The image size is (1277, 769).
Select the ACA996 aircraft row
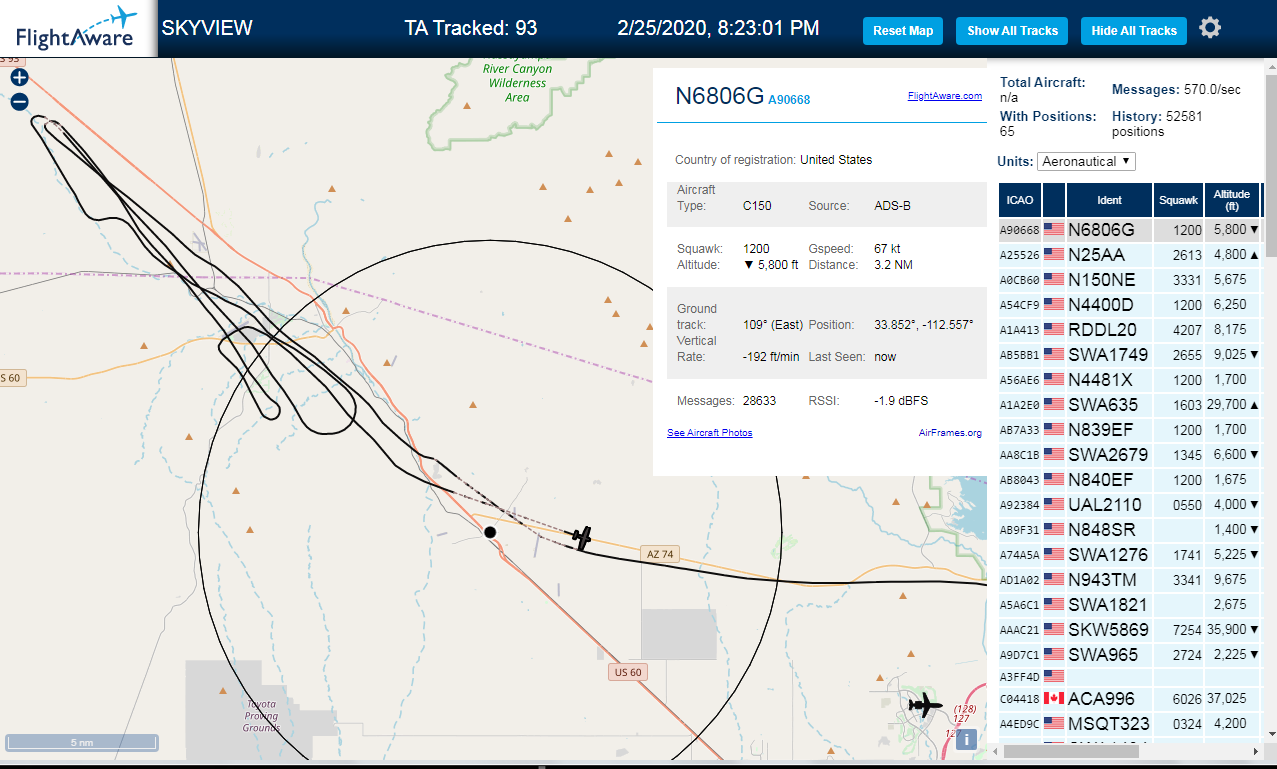[1130, 698]
